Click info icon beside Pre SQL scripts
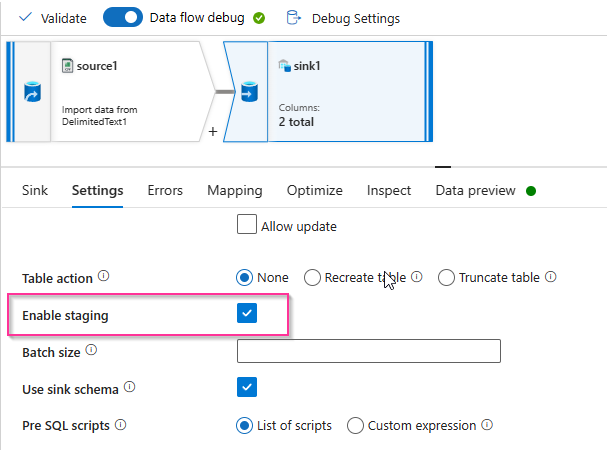 (121, 425)
